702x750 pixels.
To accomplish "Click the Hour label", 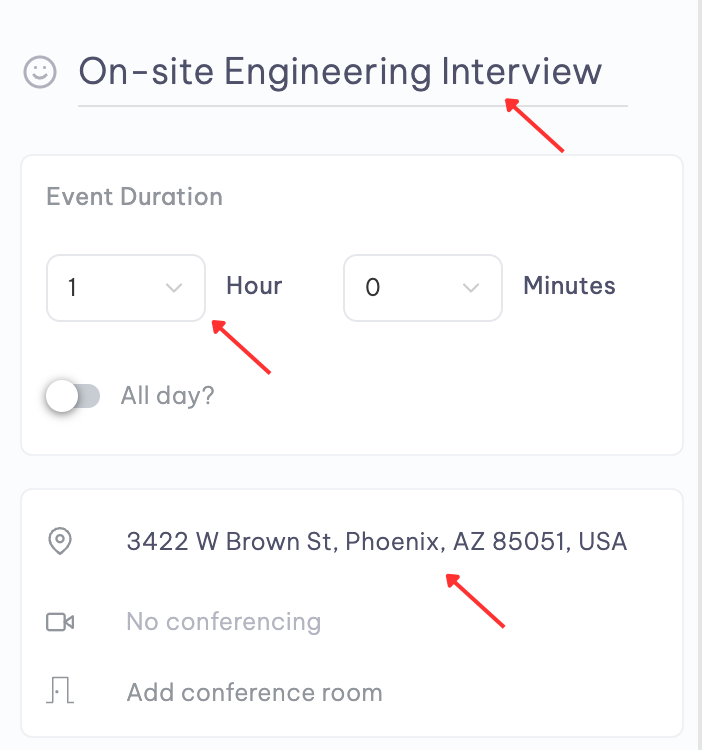I will tap(254, 286).
